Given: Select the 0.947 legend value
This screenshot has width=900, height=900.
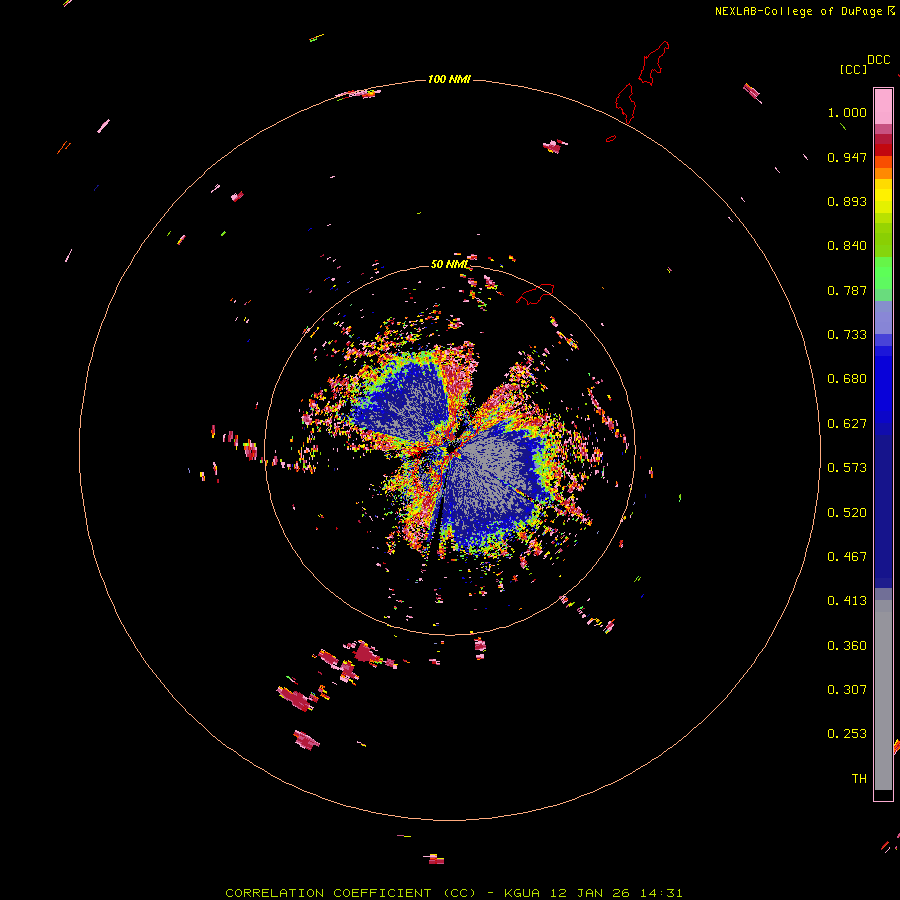Looking at the screenshot, I should (847, 157).
